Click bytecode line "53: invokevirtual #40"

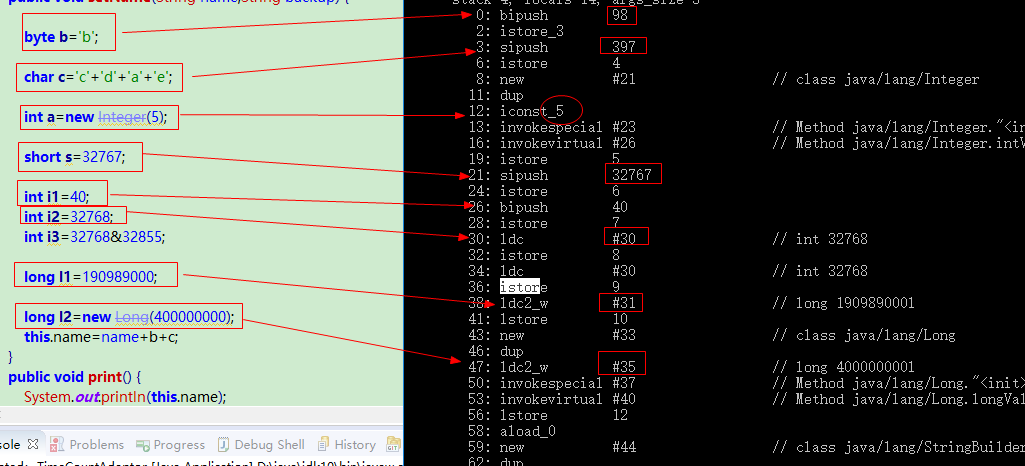(x=552, y=399)
